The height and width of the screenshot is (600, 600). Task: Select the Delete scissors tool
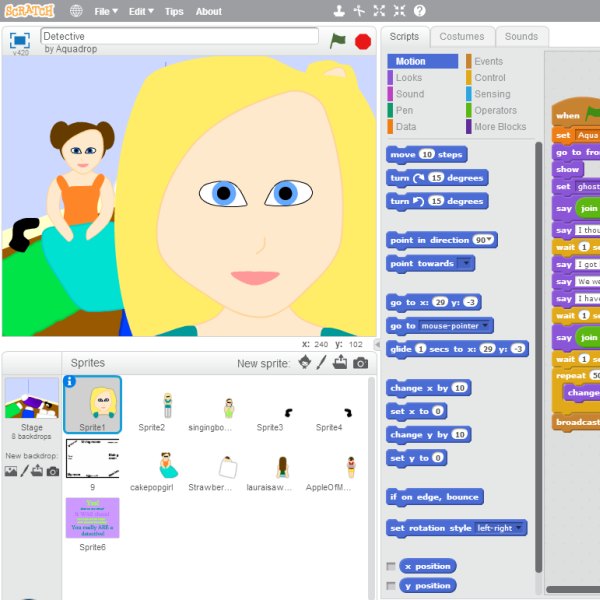359,11
